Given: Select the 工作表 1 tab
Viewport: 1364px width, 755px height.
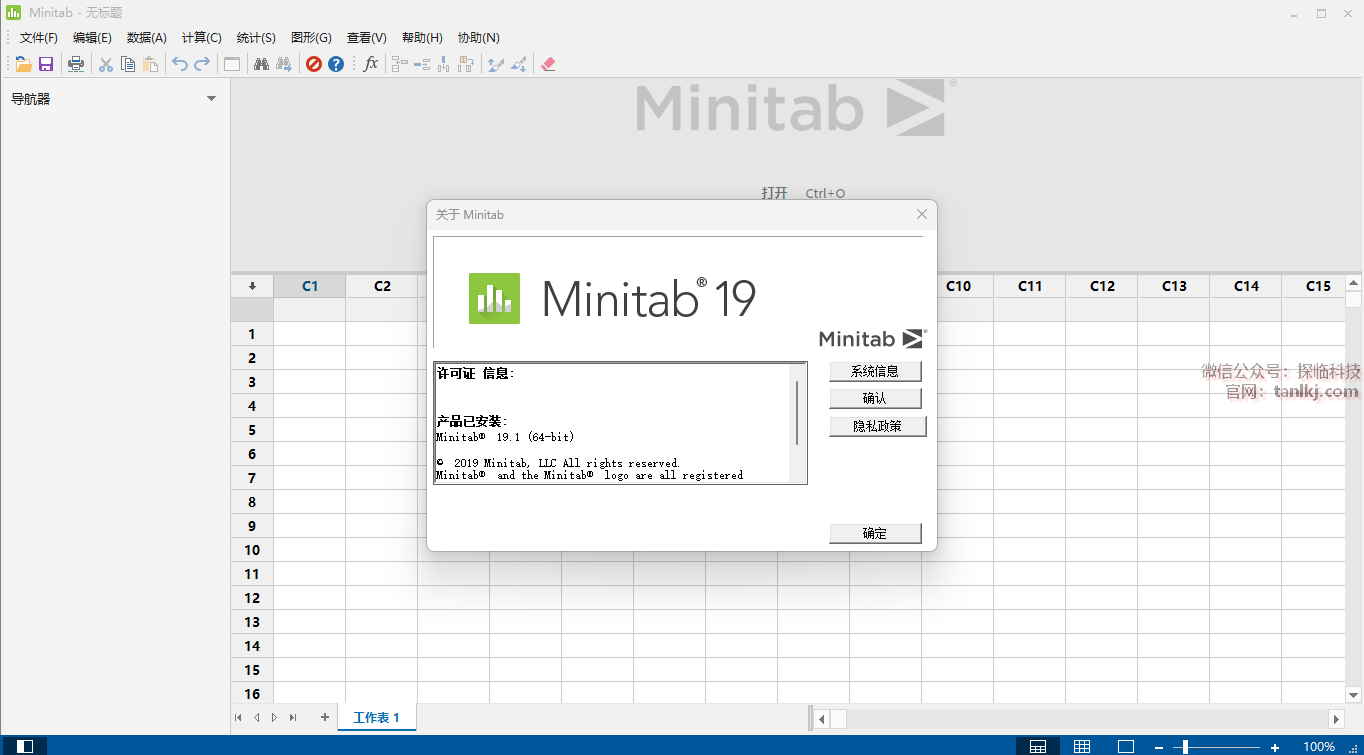Looking at the screenshot, I should [x=376, y=717].
